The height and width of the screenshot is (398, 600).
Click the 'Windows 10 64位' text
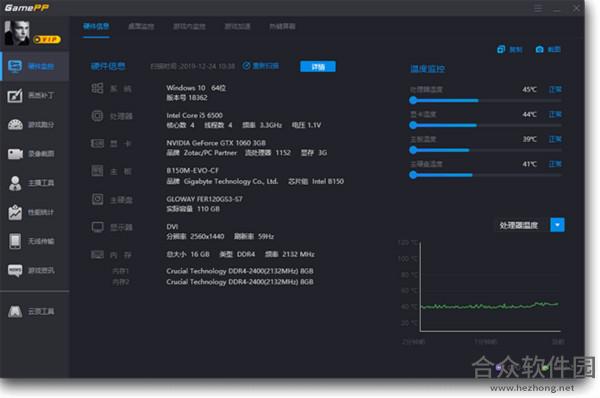pyautogui.click(x=196, y=88)
